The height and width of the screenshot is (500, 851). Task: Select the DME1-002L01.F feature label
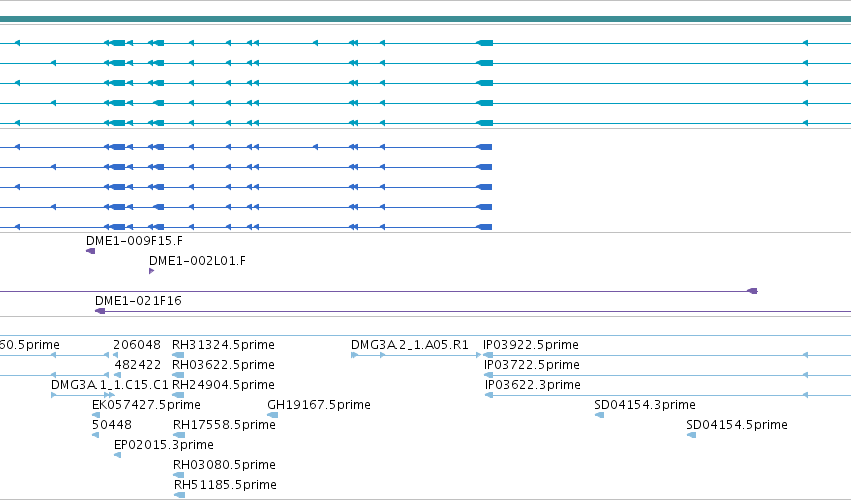click(x=197, y=261)
